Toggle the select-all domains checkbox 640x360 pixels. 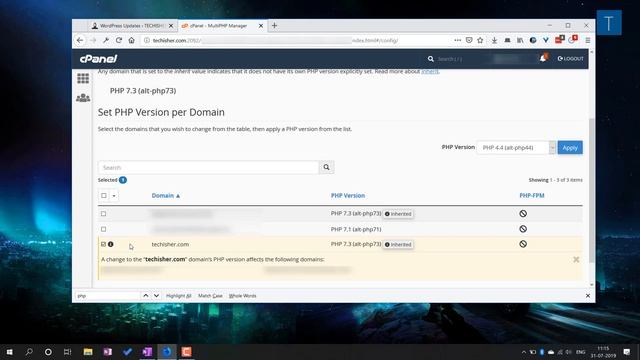click(104, 196)
